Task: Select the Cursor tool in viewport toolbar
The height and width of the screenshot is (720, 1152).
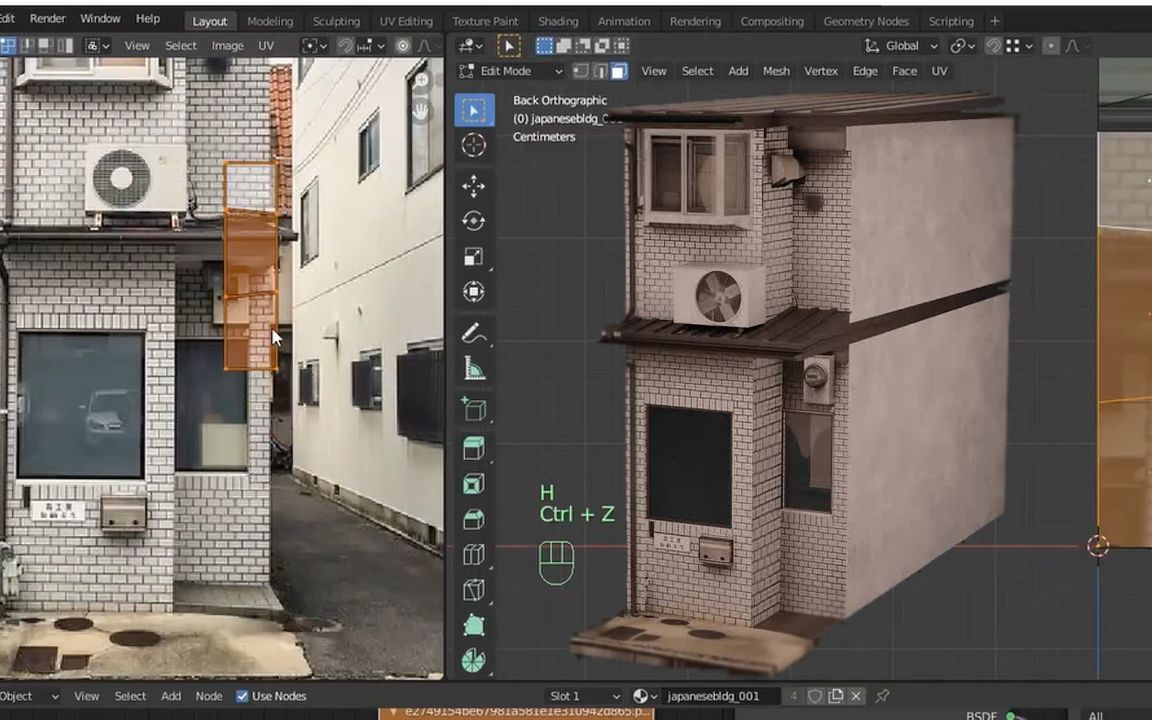Action: tap(474, 146)
